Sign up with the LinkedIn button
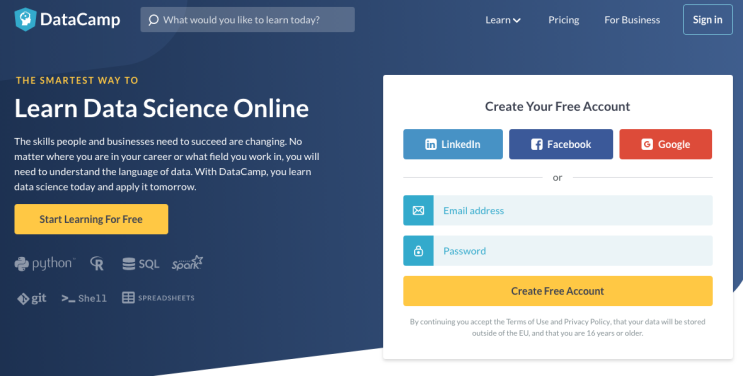743x376 pixels. [453, 144]
